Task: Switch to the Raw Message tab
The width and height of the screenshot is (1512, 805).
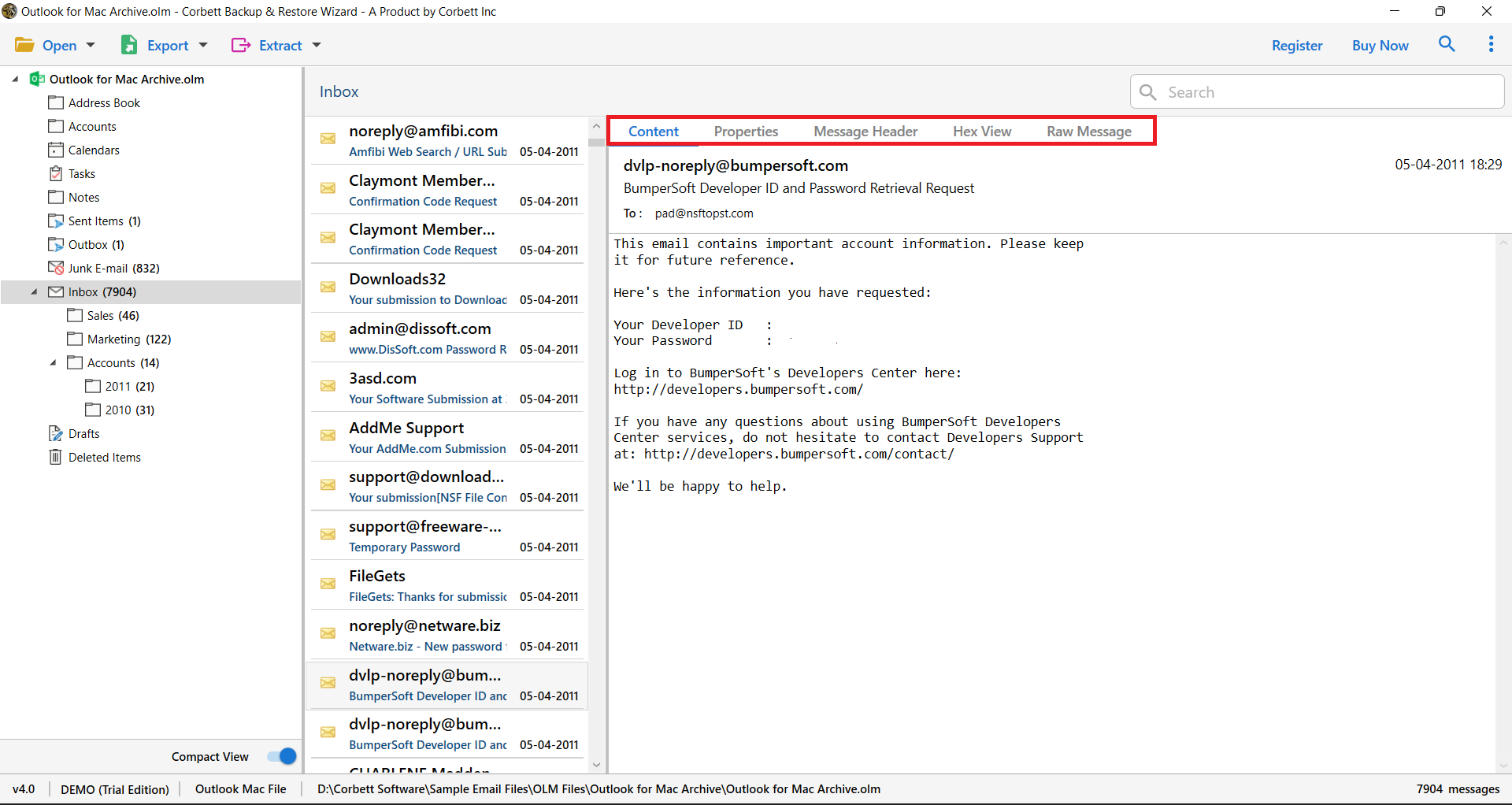Action: [1089, 132]
